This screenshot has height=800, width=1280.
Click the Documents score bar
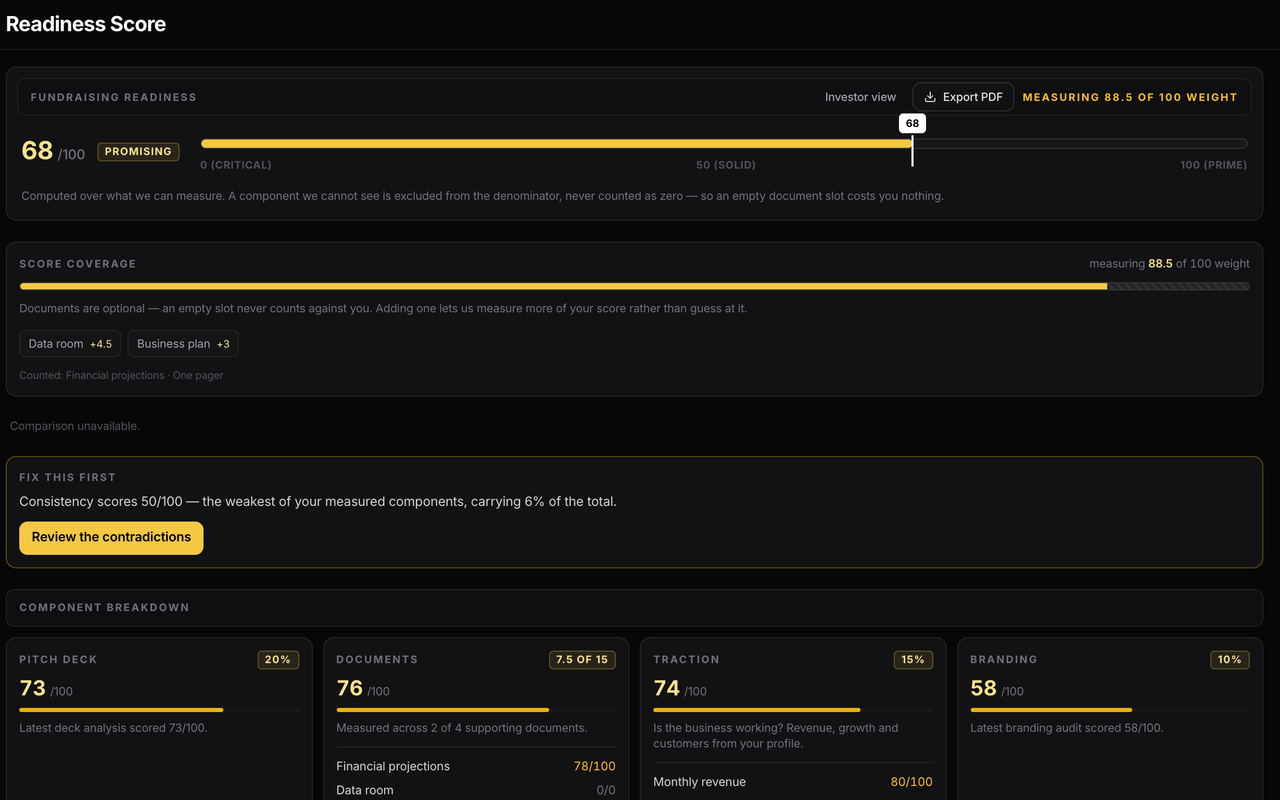pos(476,710)
